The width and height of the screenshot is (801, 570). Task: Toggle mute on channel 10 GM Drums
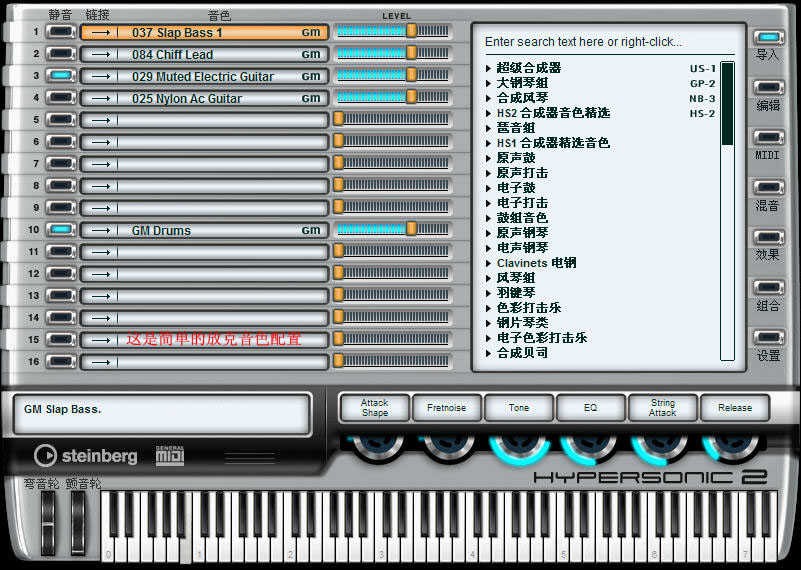pos(61,230)
